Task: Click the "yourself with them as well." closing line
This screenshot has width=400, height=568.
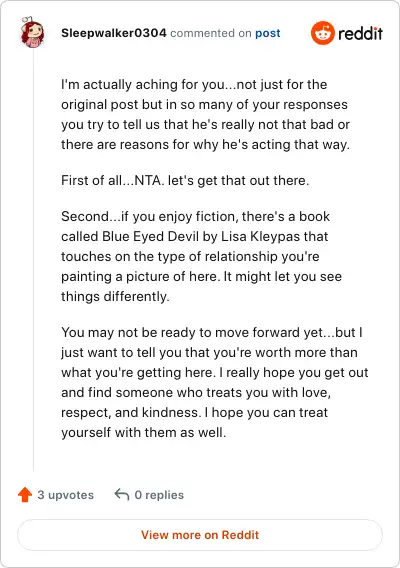Action: 143,433
